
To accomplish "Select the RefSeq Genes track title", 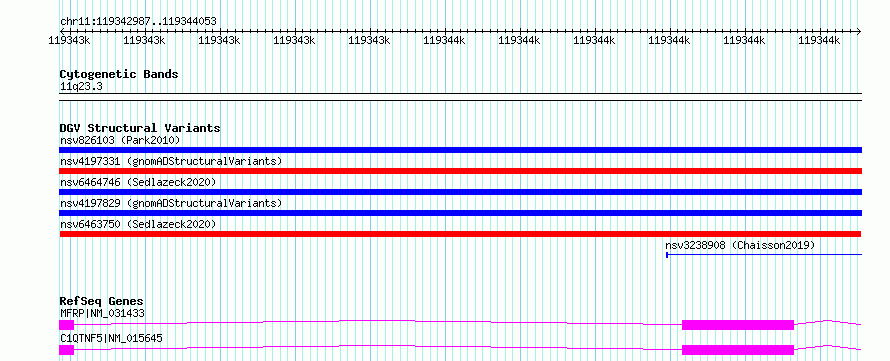I will point(102,301).
